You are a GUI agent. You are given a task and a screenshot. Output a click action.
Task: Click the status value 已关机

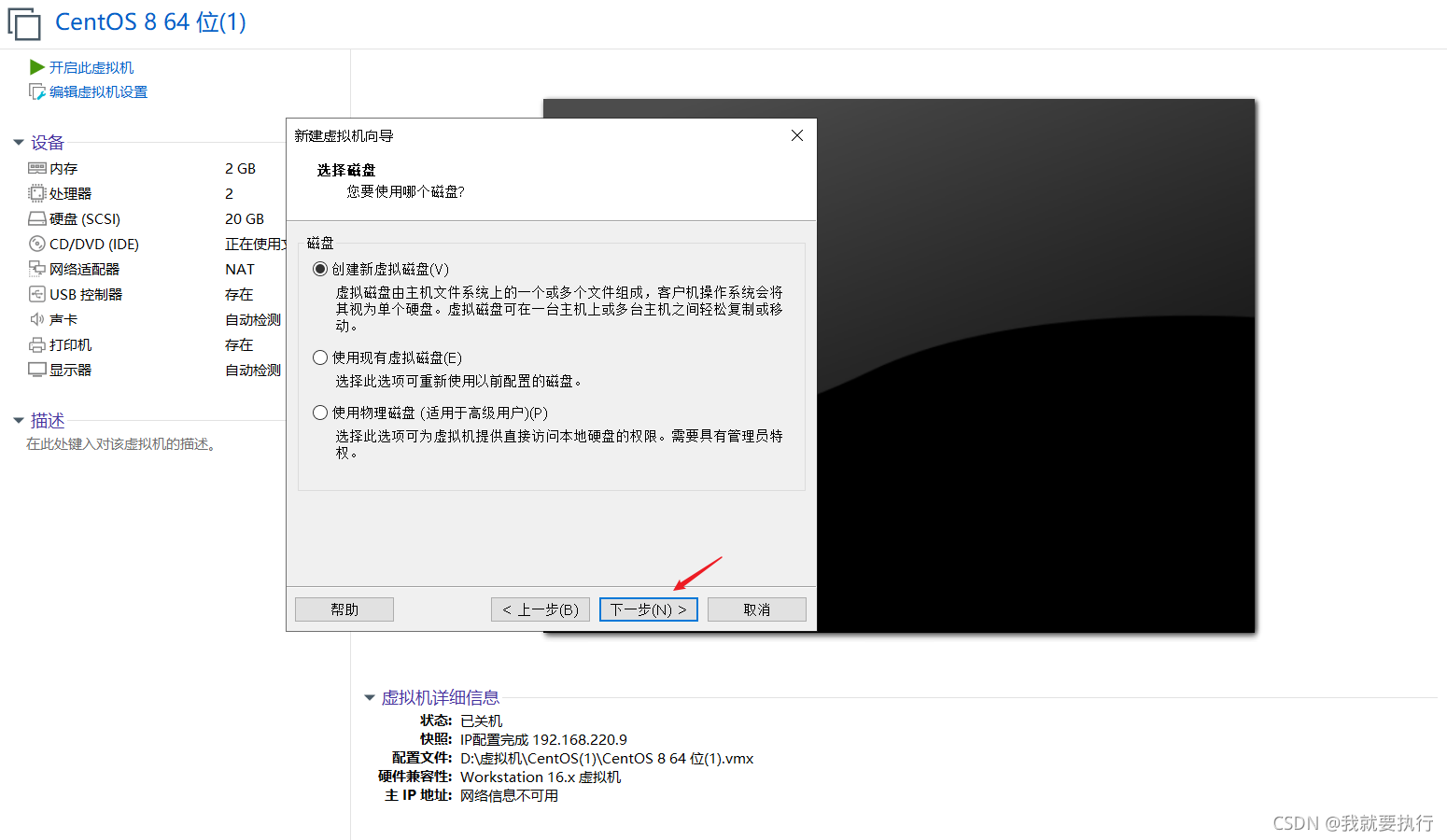coord(482,721)
